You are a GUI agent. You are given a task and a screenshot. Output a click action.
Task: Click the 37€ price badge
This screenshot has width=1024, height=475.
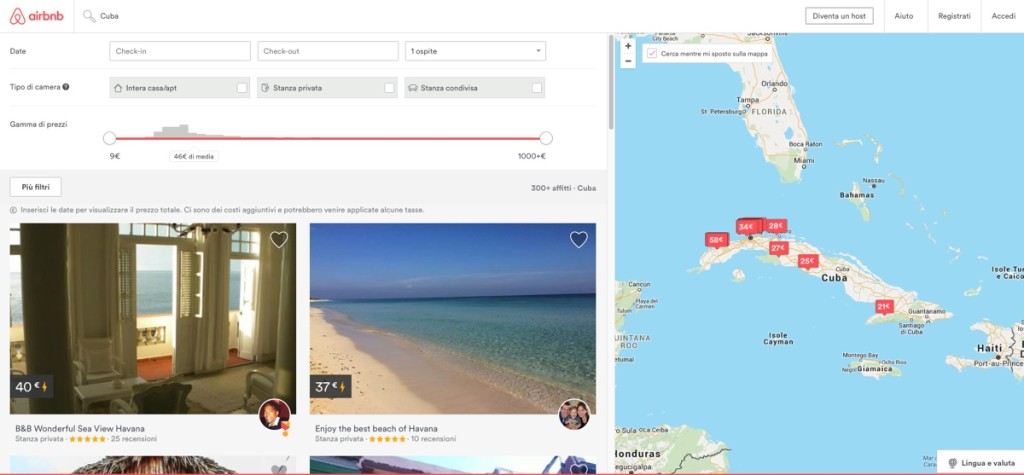[x=330, y=387]
